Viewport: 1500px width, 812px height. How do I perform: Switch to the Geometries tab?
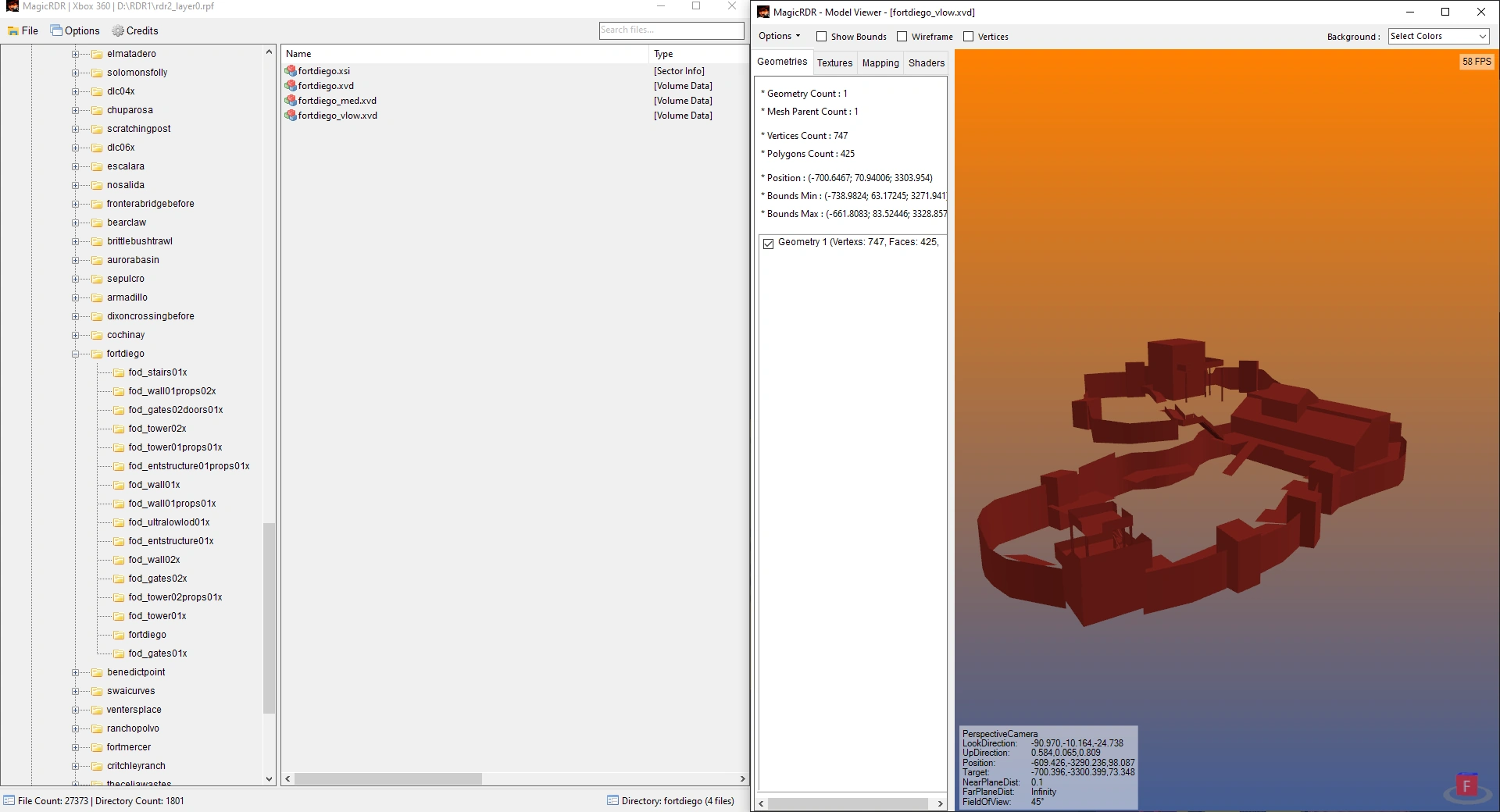tap(782, 62)
